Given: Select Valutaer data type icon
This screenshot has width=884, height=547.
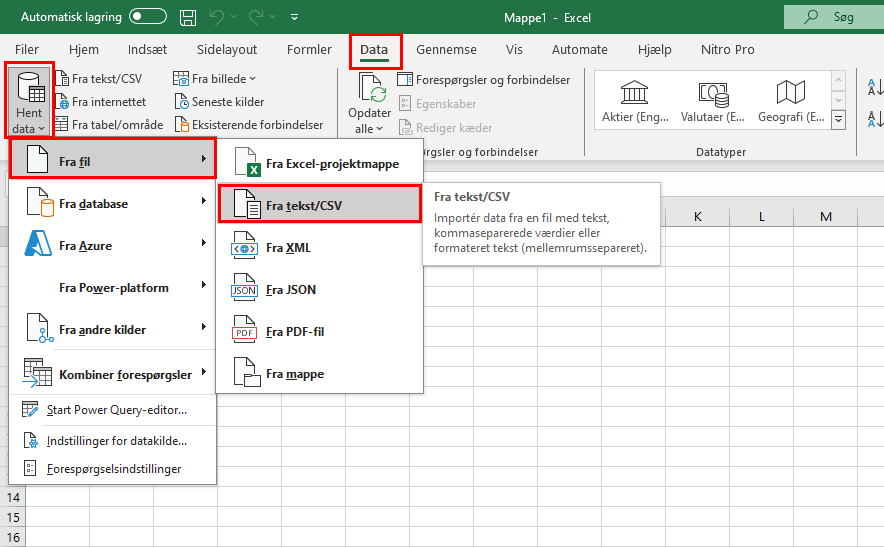Looking at the screenshot, I should pyautogui.click(x=713, y=94).
